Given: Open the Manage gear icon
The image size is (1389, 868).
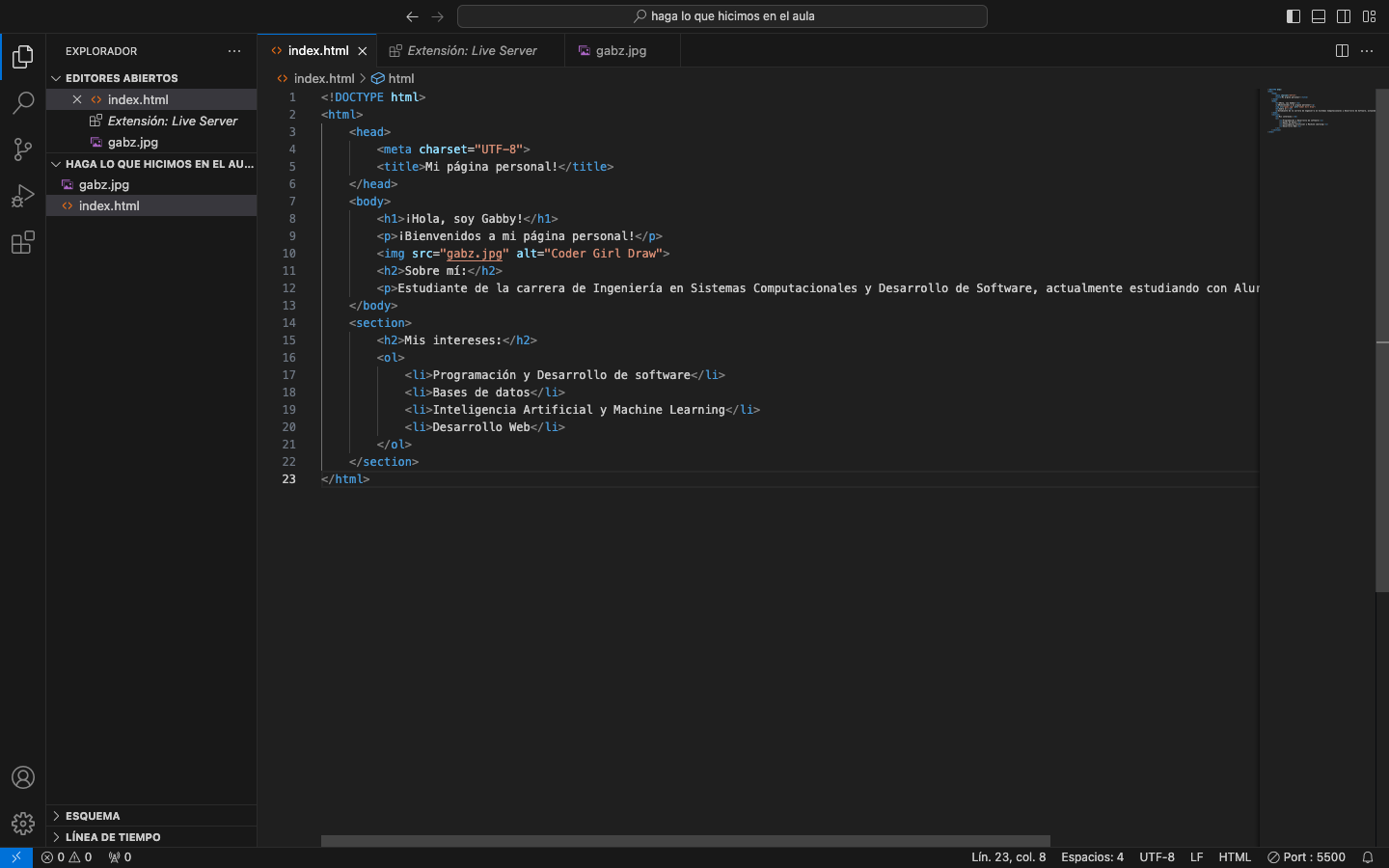Looking at the screenshot, I should [x=23, y=823].
